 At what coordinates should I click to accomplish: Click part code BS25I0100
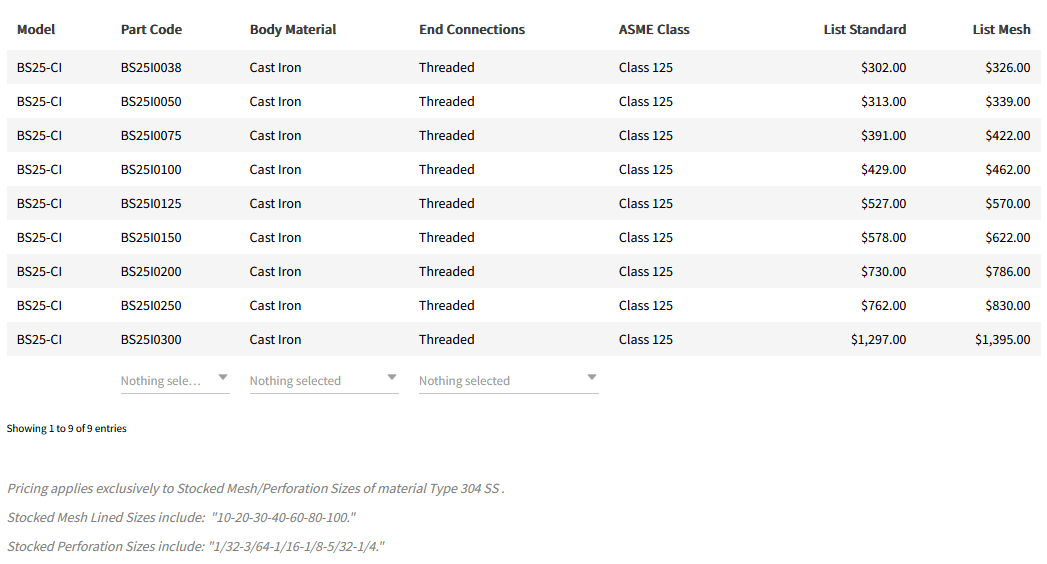tap(151, 170)
